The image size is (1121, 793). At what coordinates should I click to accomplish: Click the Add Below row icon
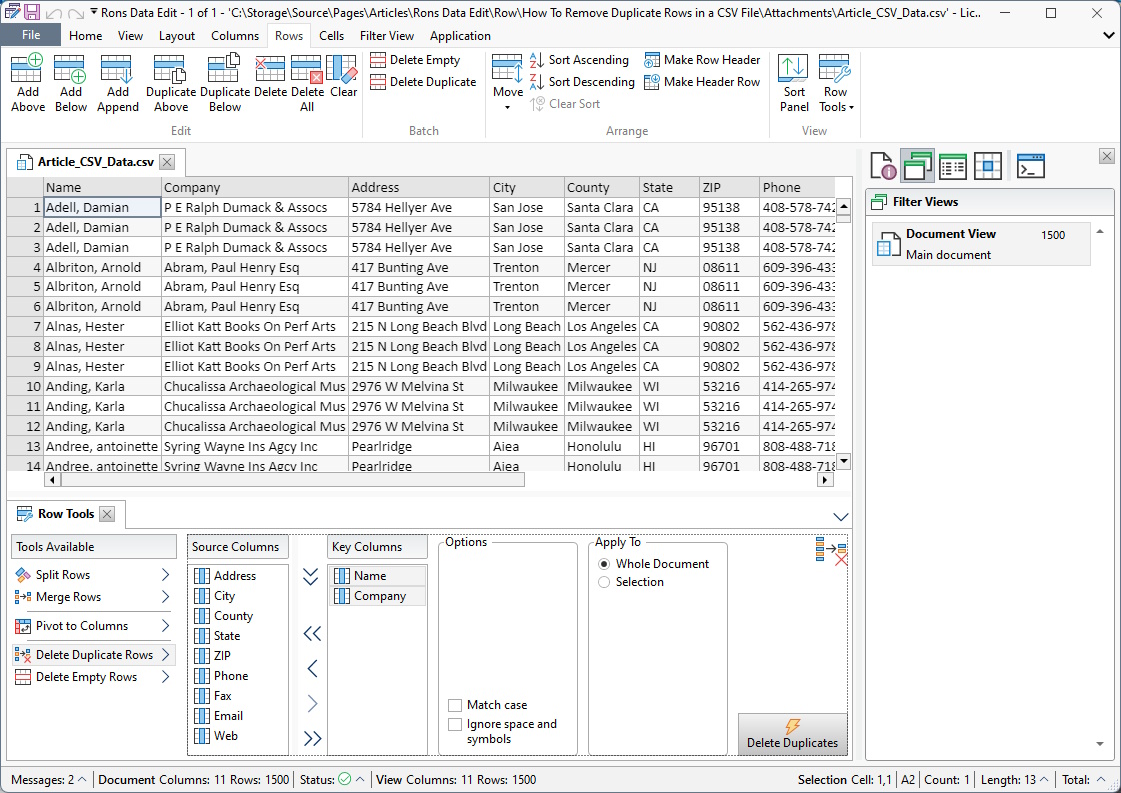[70, 69]
